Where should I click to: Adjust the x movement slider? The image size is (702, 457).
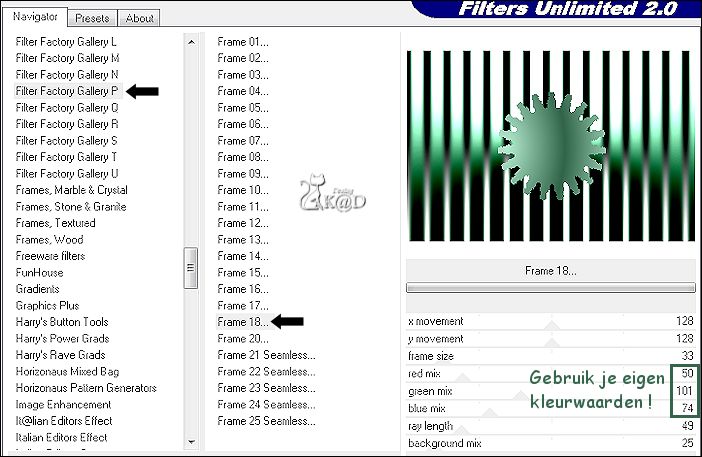point(552,325)
